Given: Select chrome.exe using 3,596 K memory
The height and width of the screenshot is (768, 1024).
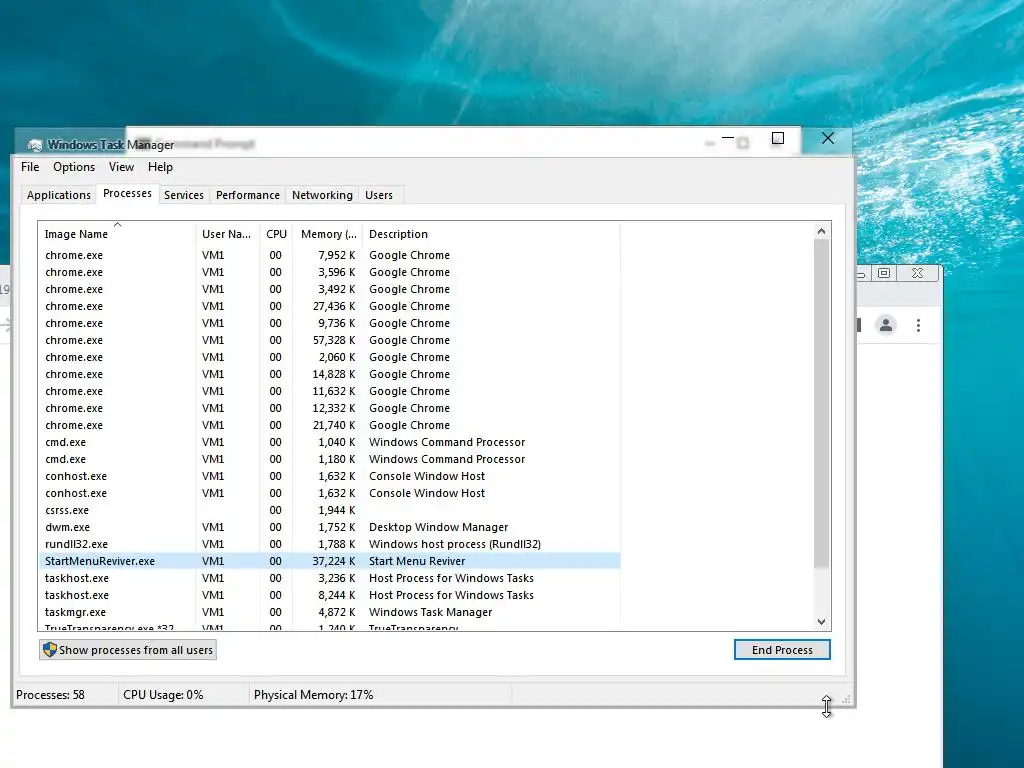Looking at the screenshot, I should coord(329,272).
